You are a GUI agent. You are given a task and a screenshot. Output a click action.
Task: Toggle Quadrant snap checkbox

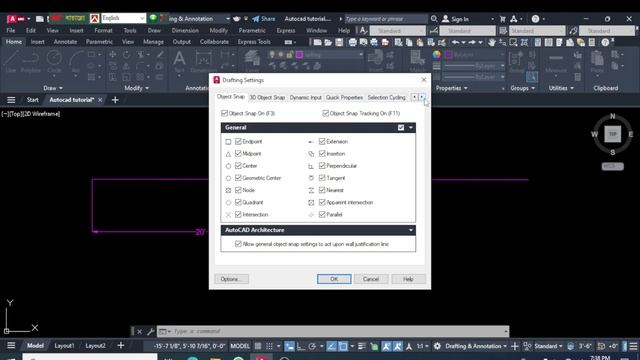click(x=238, y=202)
